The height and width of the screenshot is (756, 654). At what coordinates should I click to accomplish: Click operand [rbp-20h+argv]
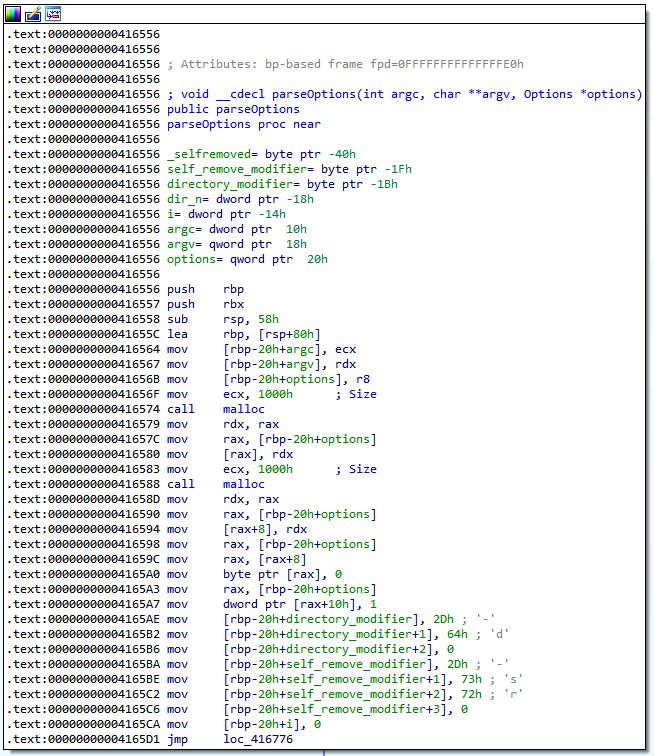[275, 364]
